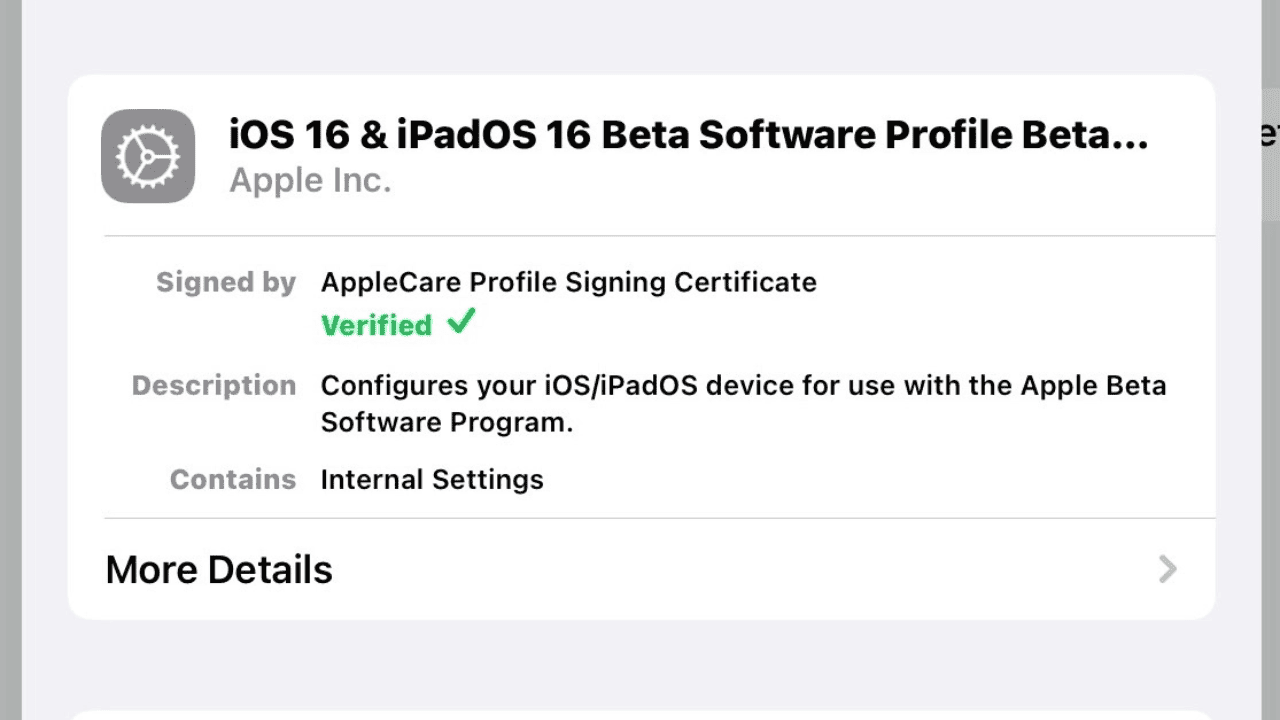Click the green Verified status text
Image resolution: width=1280 pixels, height=720 pixels.
tap(376, 325)
